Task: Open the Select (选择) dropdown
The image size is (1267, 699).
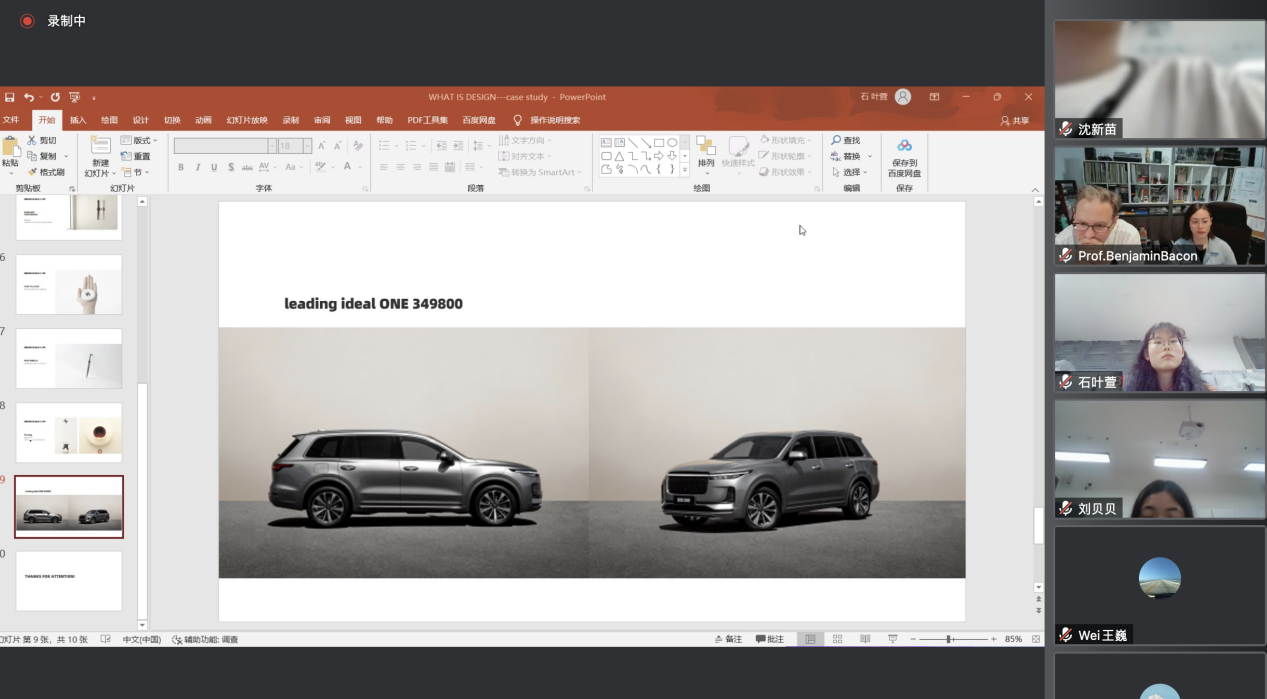Action: click(x=851, y=172)
